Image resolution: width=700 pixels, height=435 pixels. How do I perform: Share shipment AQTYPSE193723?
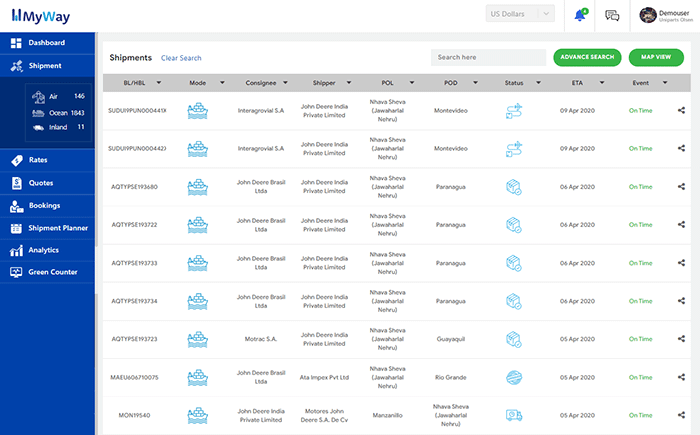[681, 339]
